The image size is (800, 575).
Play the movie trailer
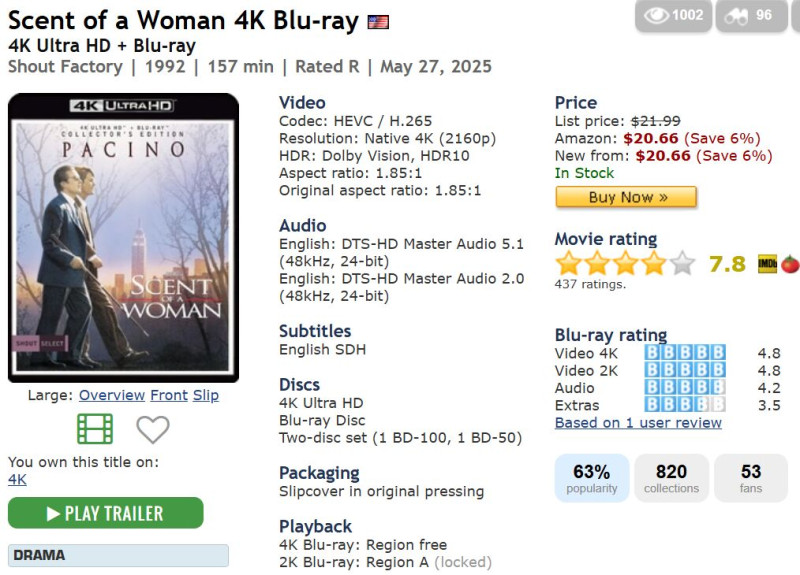pos(105,513)
